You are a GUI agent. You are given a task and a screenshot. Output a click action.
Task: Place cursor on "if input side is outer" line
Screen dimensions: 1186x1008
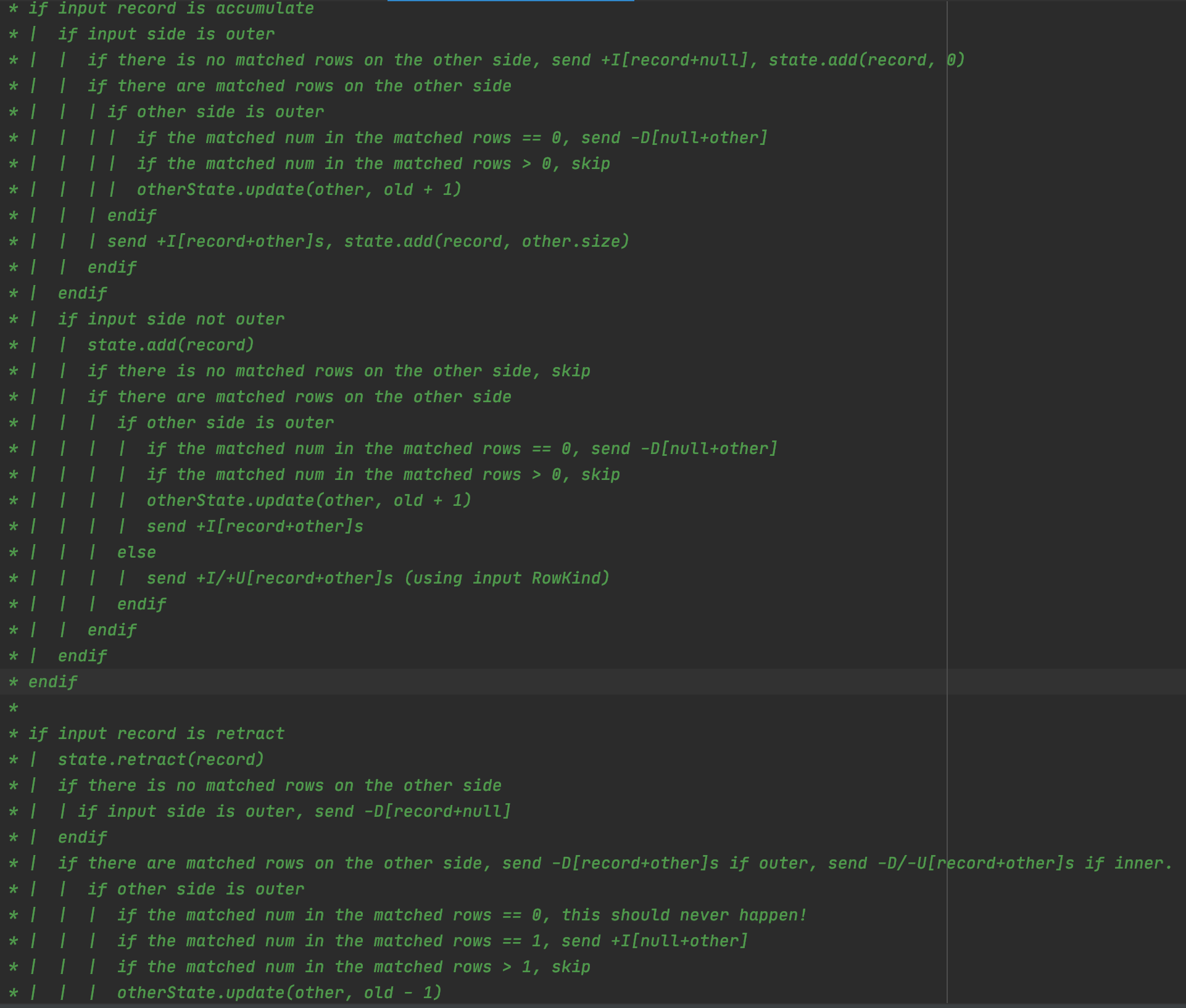pyautogui.click(x=166, y=35)
